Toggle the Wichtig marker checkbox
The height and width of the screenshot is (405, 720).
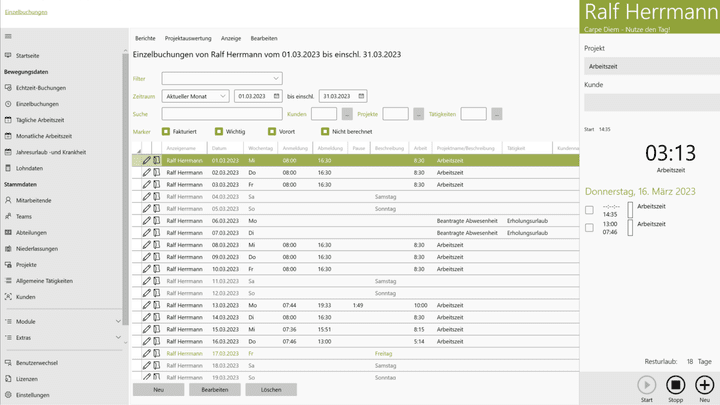tap(219, 131)
